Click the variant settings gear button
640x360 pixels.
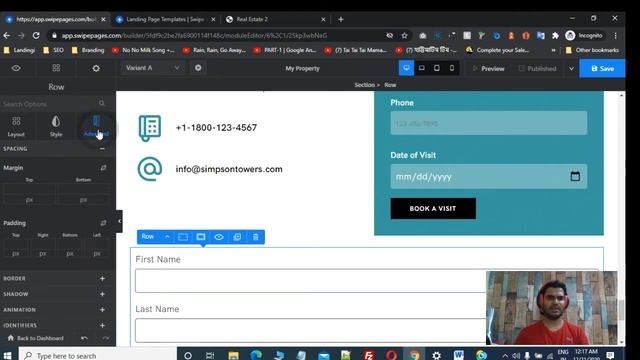point(198,68)
